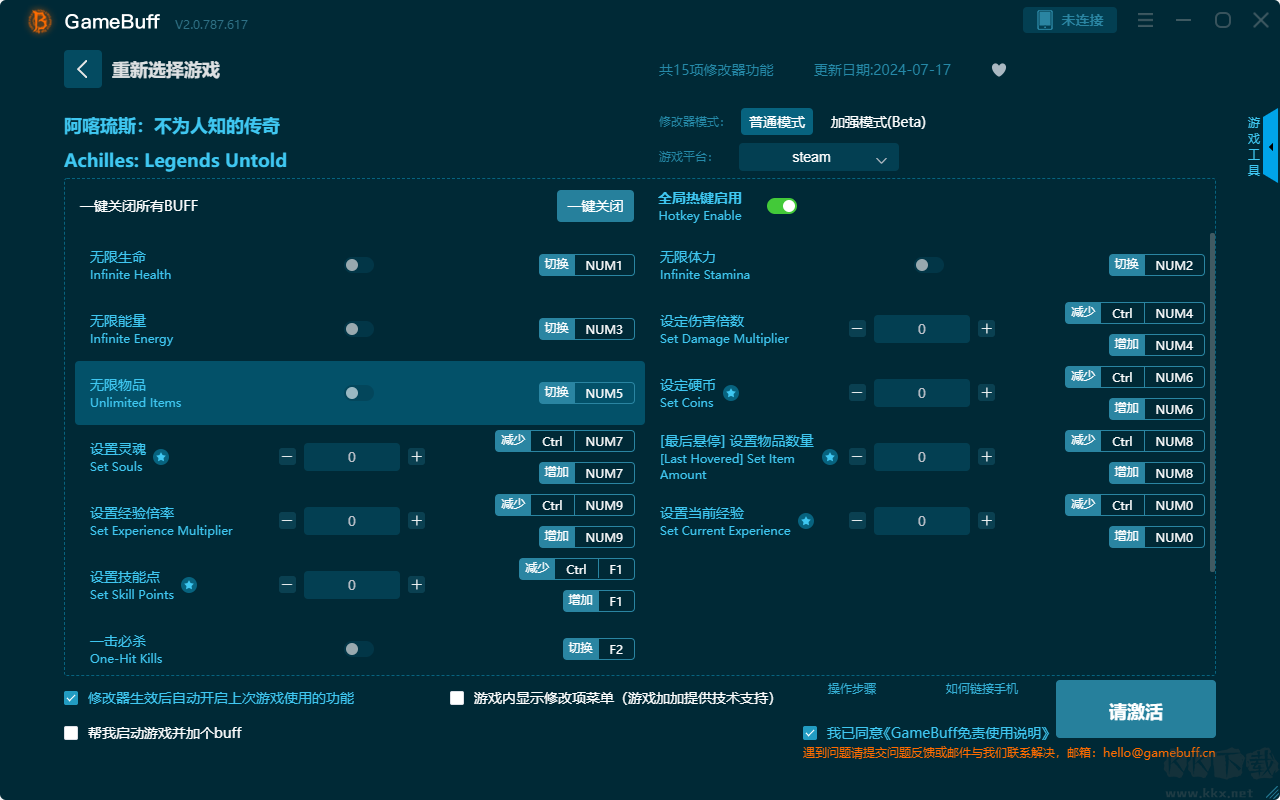Enable Infinite Stamina toggle

click(x=929, y=265)
